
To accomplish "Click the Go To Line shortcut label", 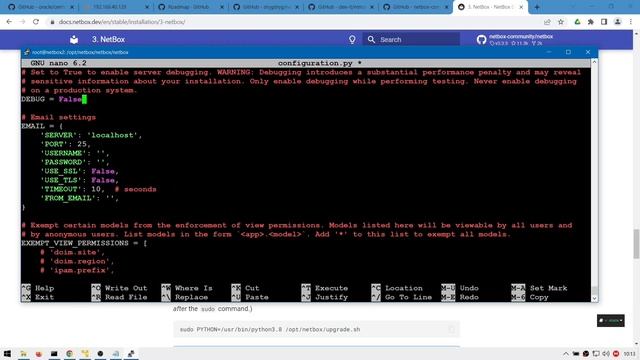I will tap(408, 297).
